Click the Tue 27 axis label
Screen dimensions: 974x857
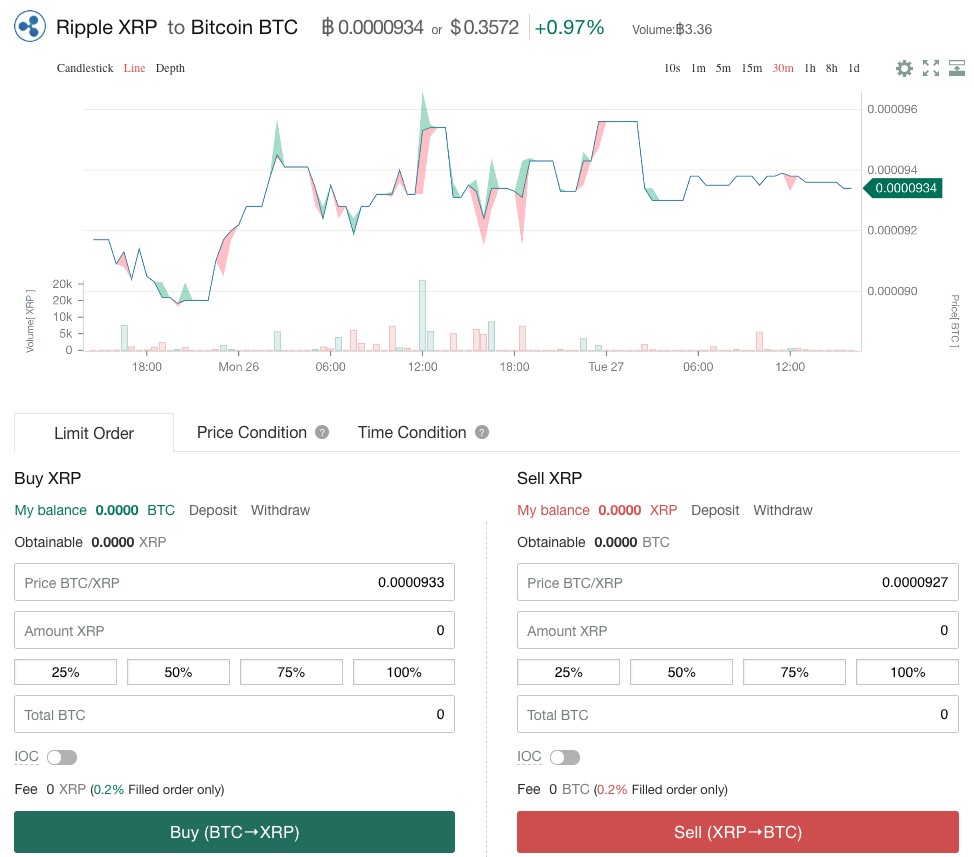pos(606,367)
